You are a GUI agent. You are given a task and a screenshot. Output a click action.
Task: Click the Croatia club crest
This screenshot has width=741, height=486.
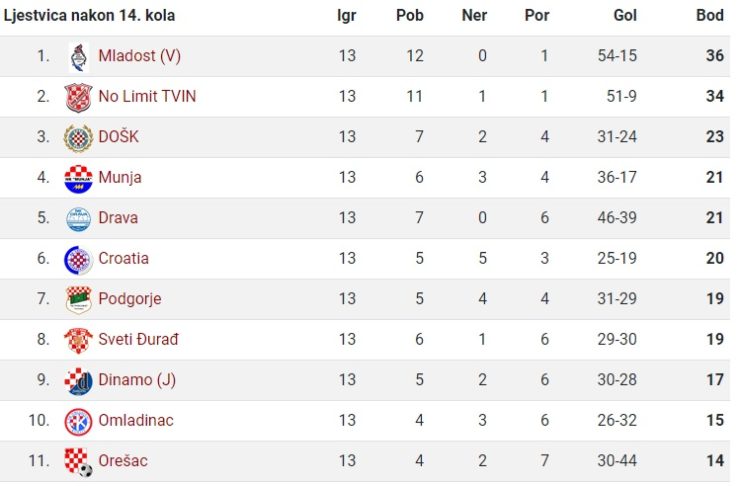coord(78,260)
